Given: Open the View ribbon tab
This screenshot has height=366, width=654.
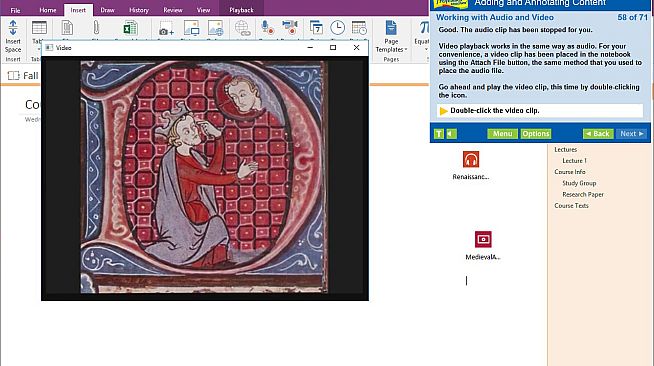Looking at the screenshot, I should (x=203, y=10).
